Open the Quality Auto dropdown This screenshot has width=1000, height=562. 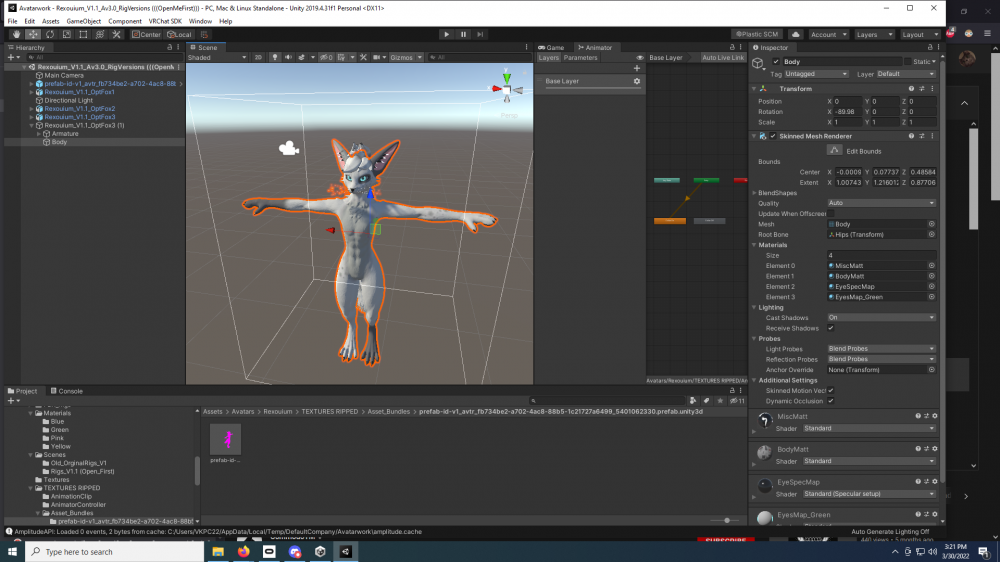point(881,203)
